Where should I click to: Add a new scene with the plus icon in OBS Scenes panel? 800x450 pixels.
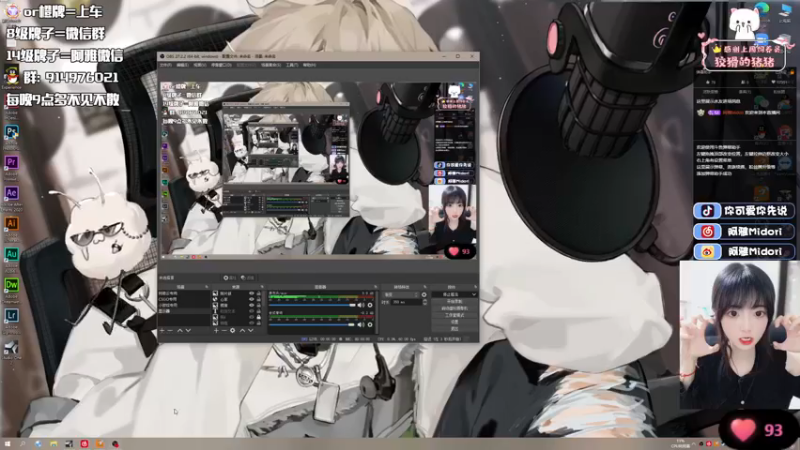[162, 331]
